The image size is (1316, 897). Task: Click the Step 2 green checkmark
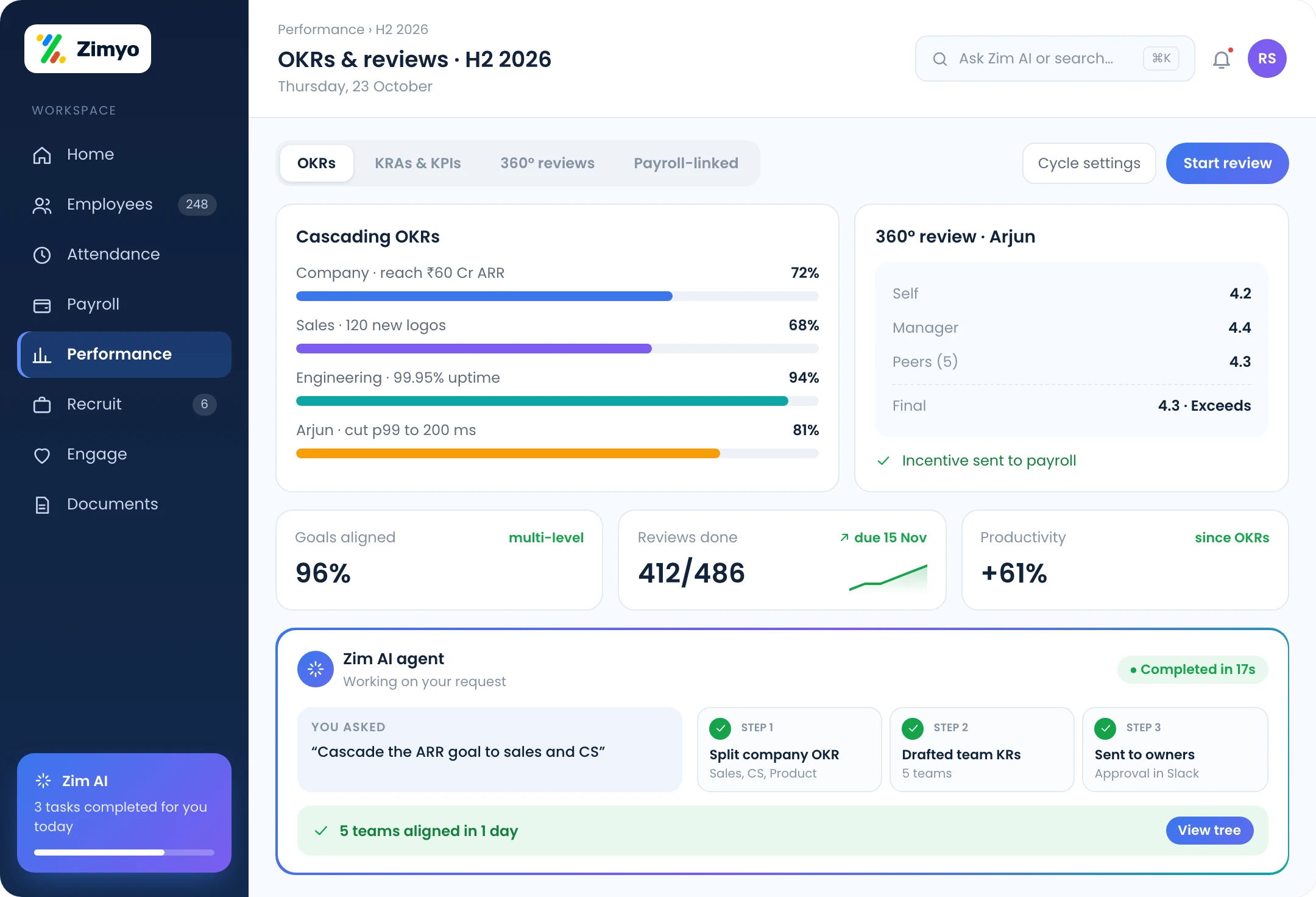click(x=913, y=728)
